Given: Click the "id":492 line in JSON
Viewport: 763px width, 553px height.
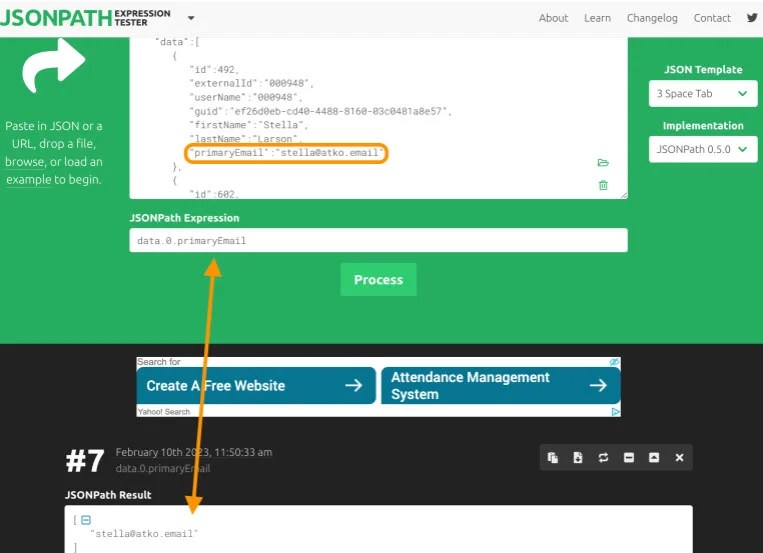Looking at the screenshot, I should [x=214, y=70].
